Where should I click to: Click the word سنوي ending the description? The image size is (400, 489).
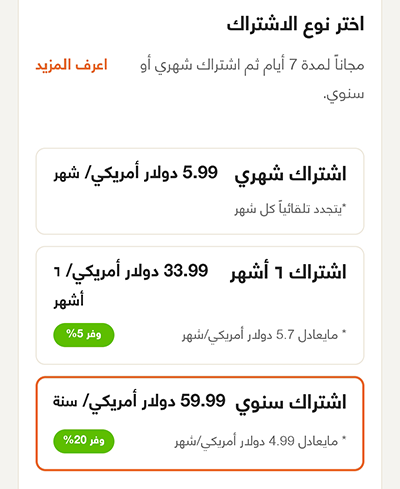pos(344,94)
